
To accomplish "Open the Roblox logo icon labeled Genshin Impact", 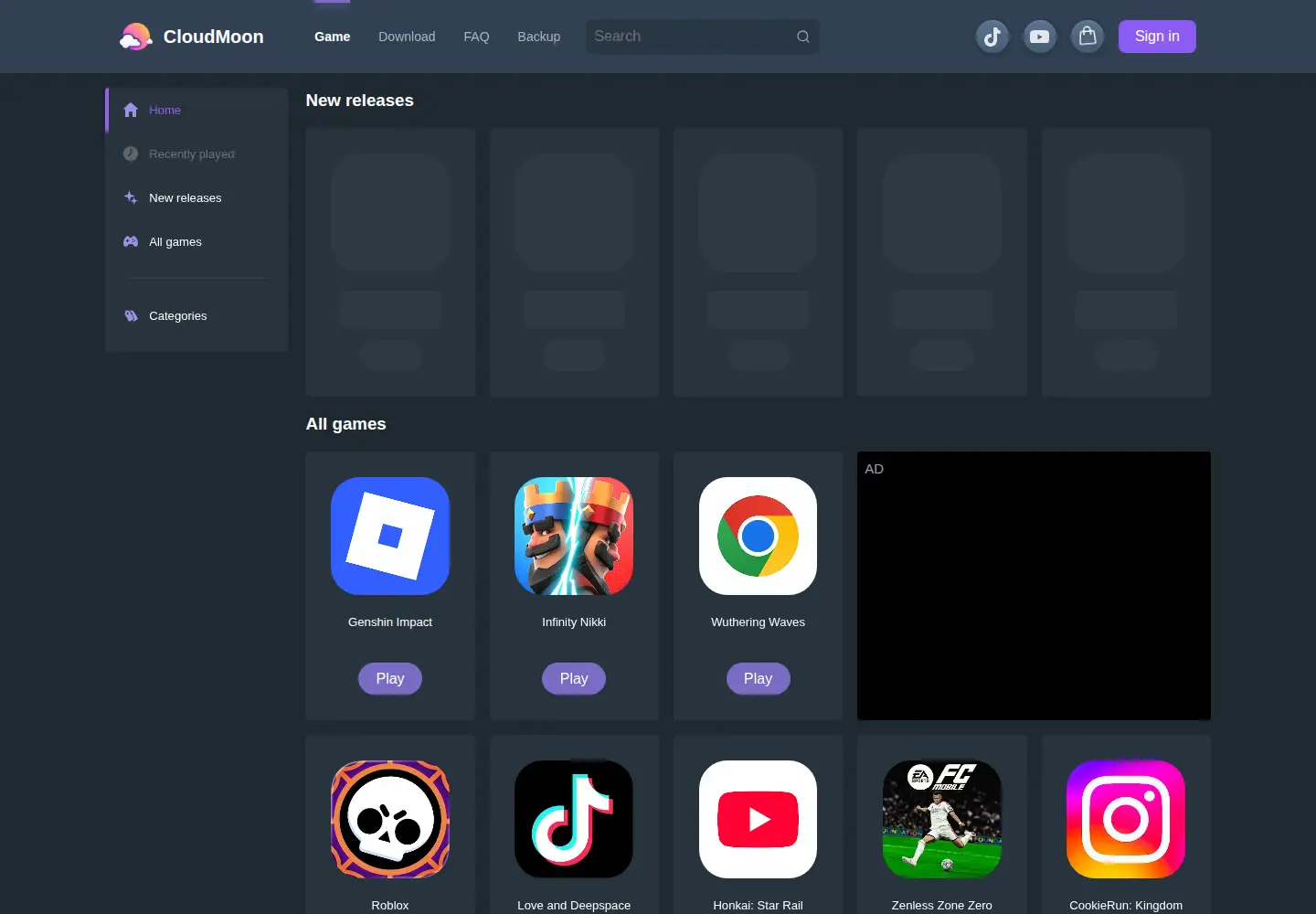I will (390, 536).
